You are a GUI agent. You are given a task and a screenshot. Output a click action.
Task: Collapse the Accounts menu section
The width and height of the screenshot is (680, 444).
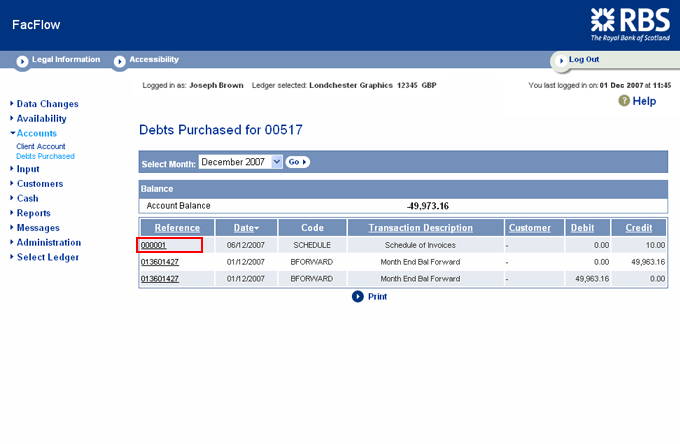point(36,133)
